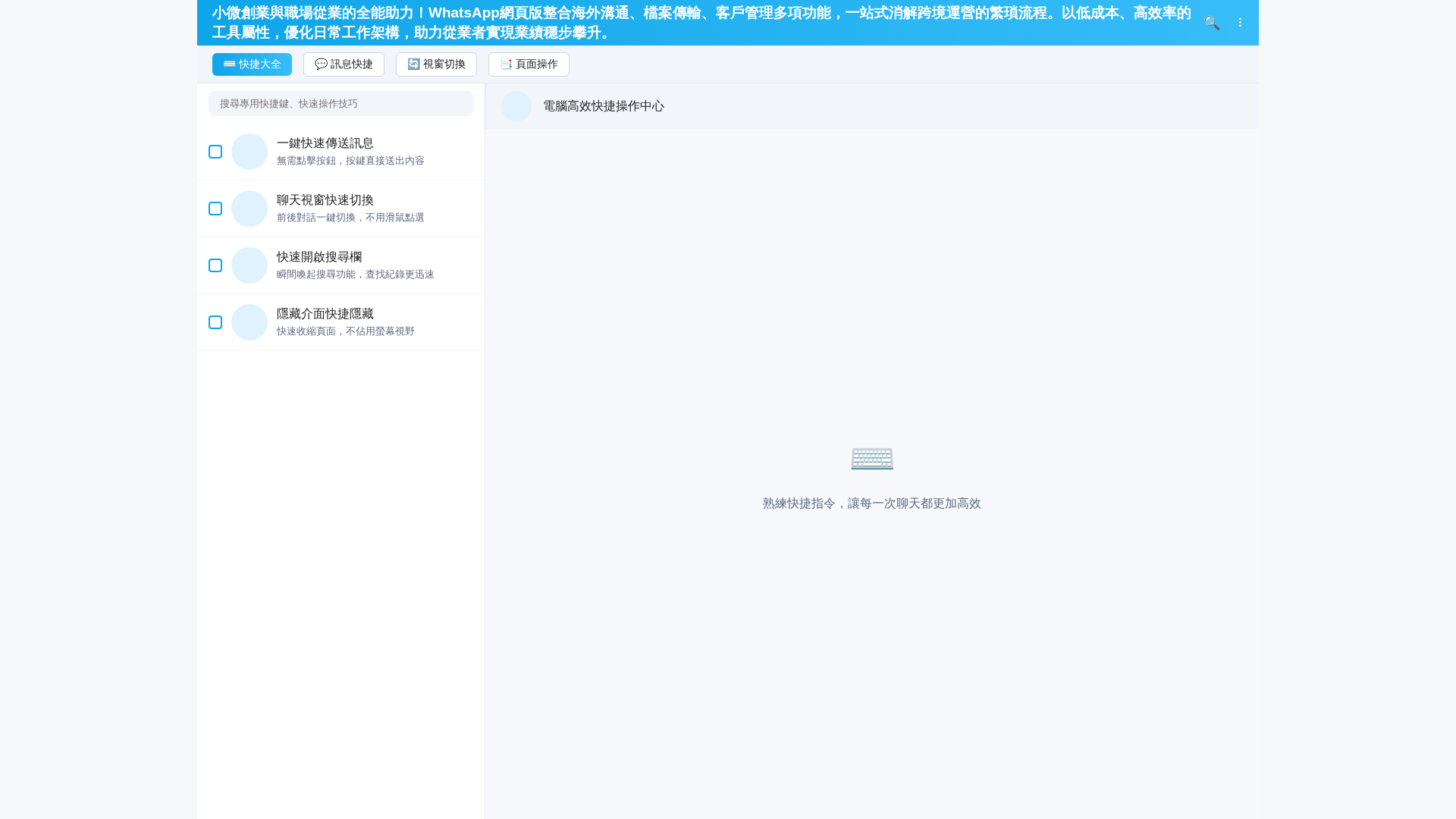The image size is (1456, 819).
Task: Open the three-dot more options menu
Action: 1240,23
